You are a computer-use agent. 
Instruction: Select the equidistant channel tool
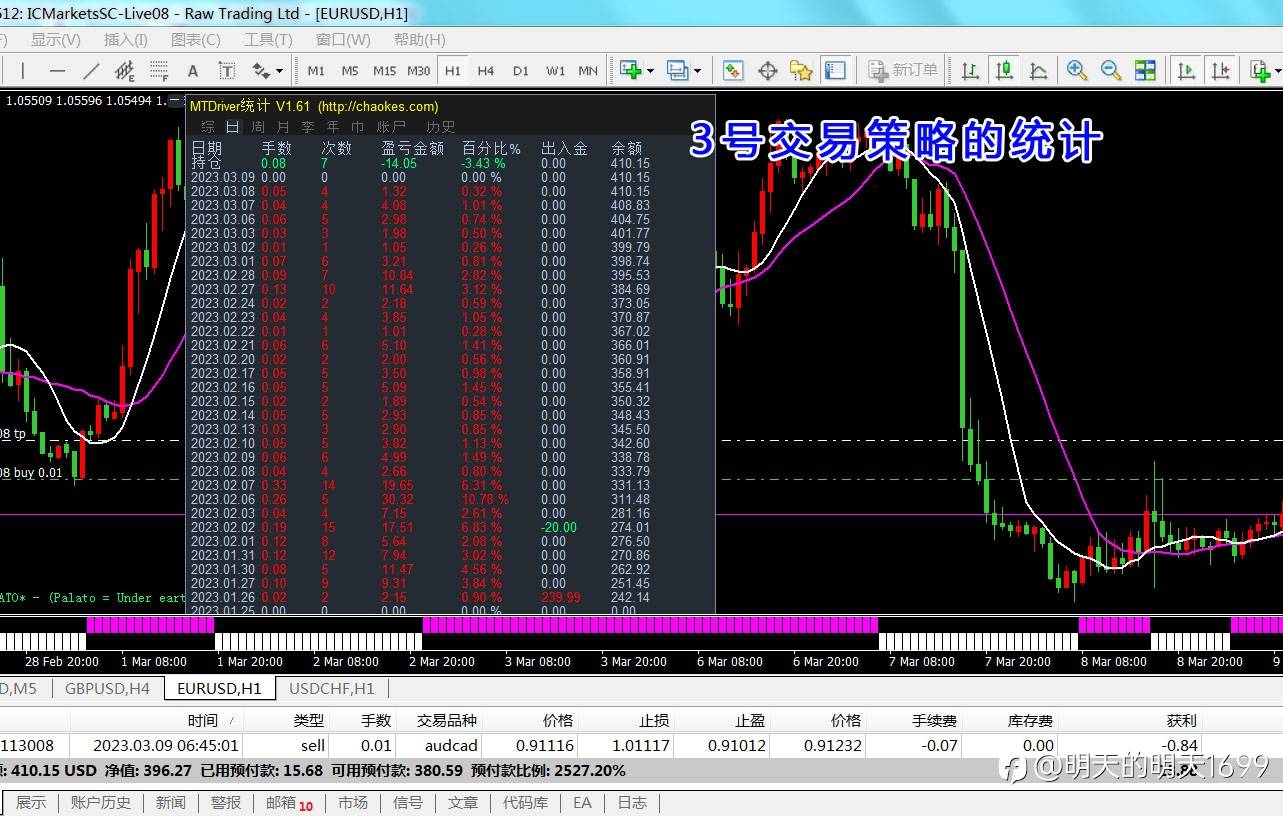point(125,71)
